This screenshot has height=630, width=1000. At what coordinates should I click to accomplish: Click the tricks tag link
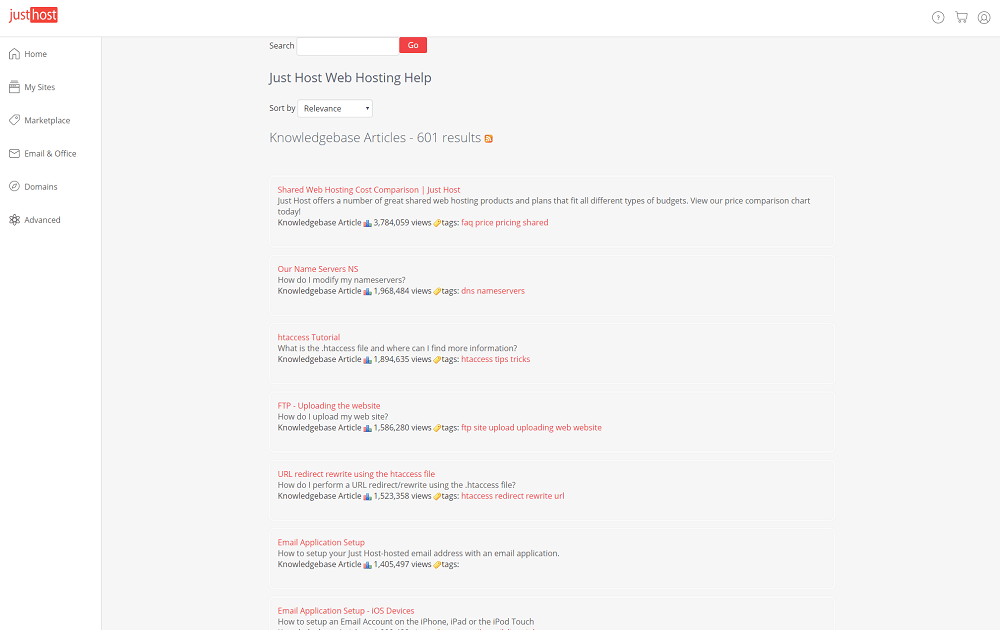tap(520, 359)
